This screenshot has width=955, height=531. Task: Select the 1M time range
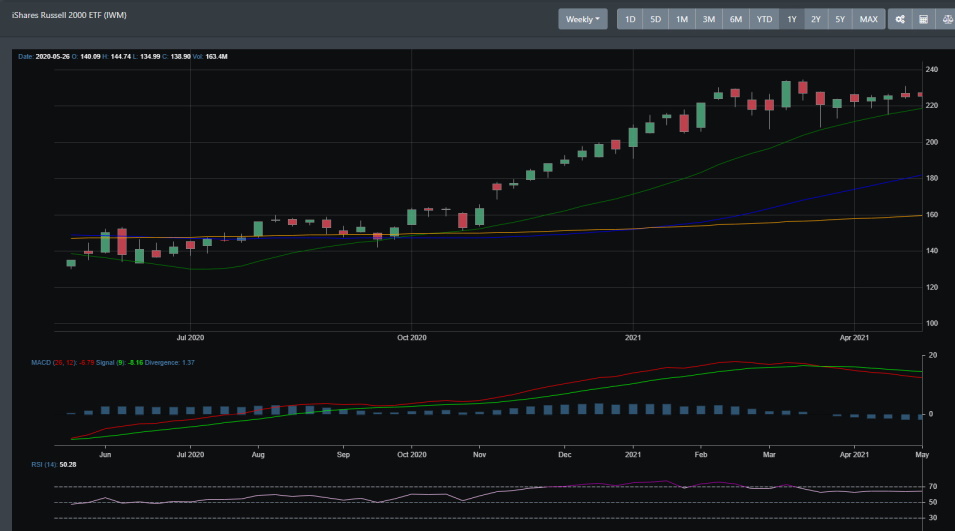(682, 19)
